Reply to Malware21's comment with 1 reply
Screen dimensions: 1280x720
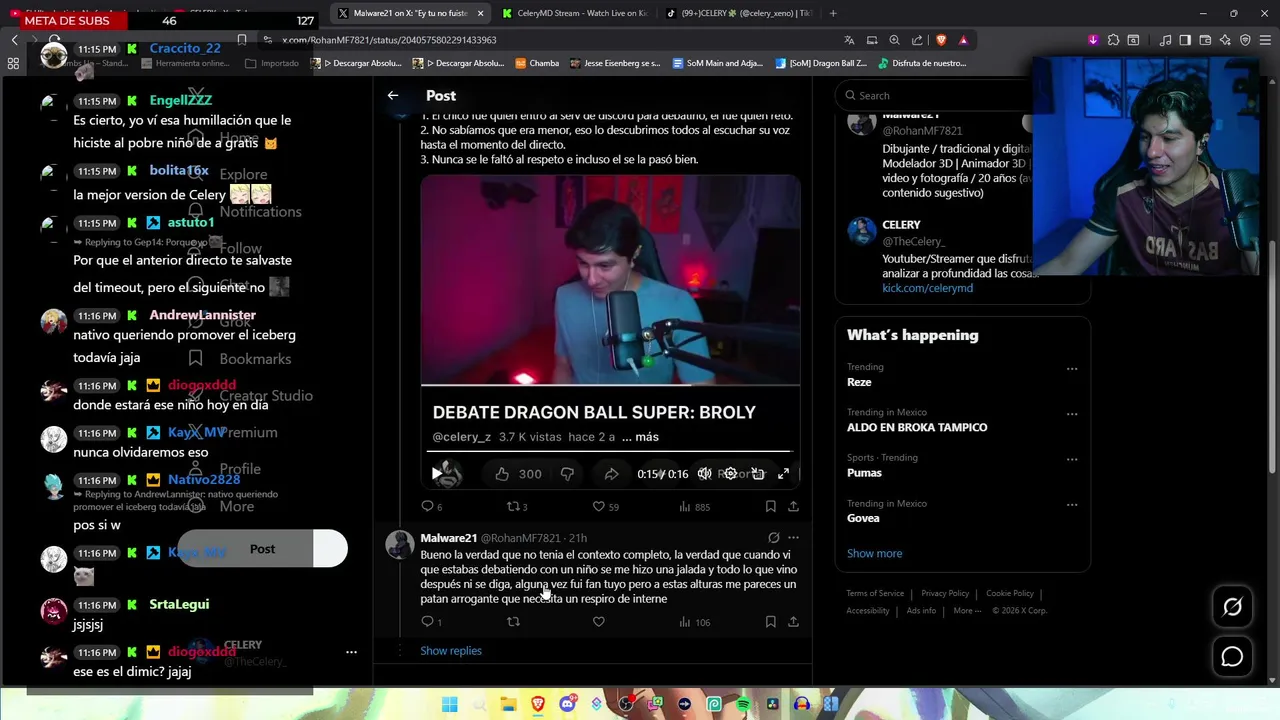point(431,622)
